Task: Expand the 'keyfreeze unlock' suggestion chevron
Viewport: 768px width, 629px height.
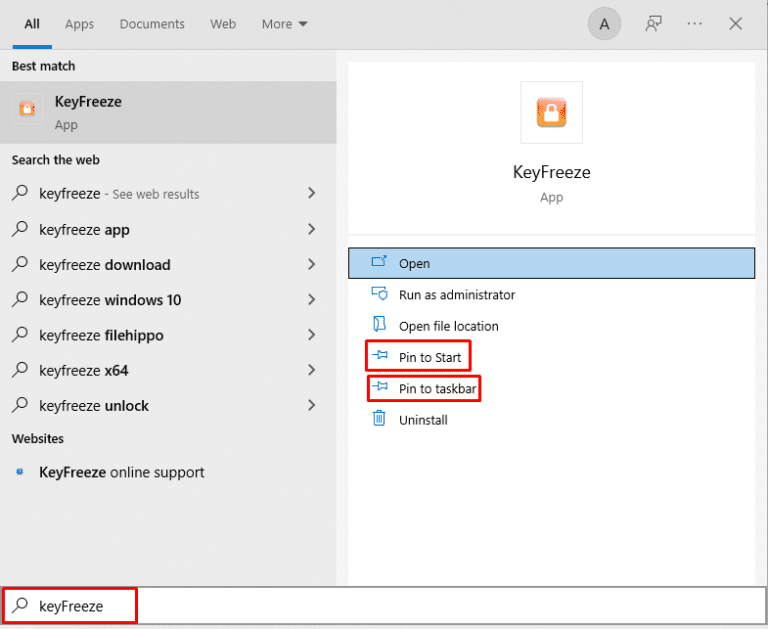Action: tap(312, 405)
